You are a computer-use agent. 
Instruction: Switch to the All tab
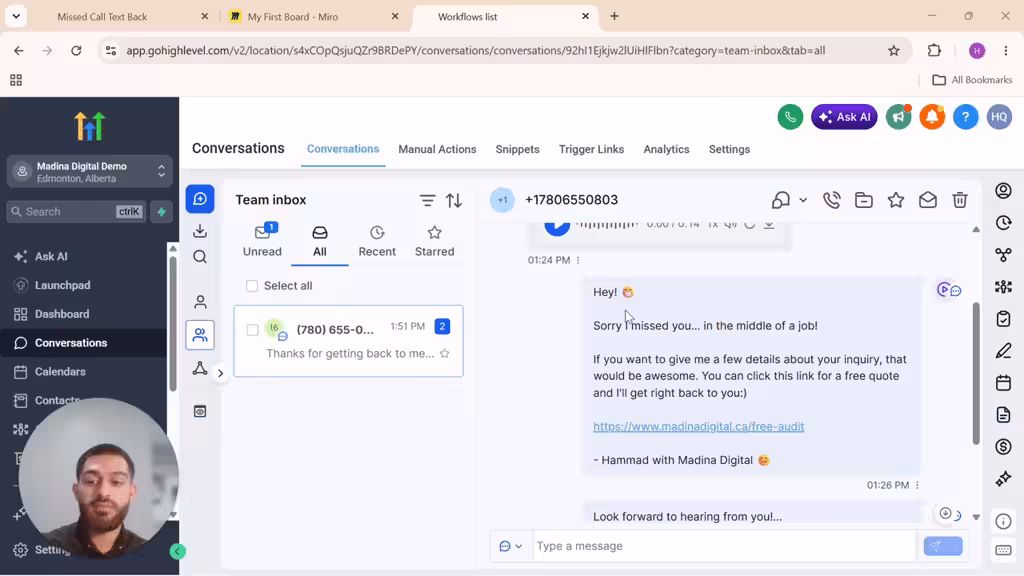pos(319,240)
